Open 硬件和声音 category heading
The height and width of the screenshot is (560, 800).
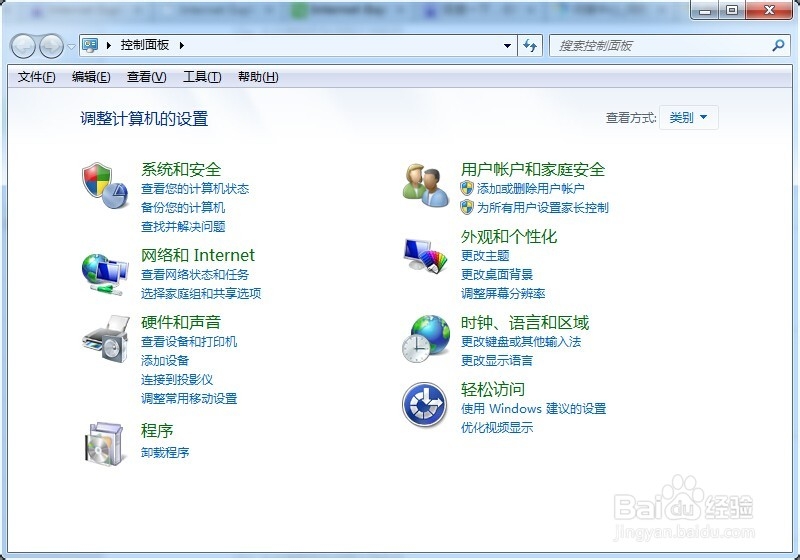click(x=181, y=322)
